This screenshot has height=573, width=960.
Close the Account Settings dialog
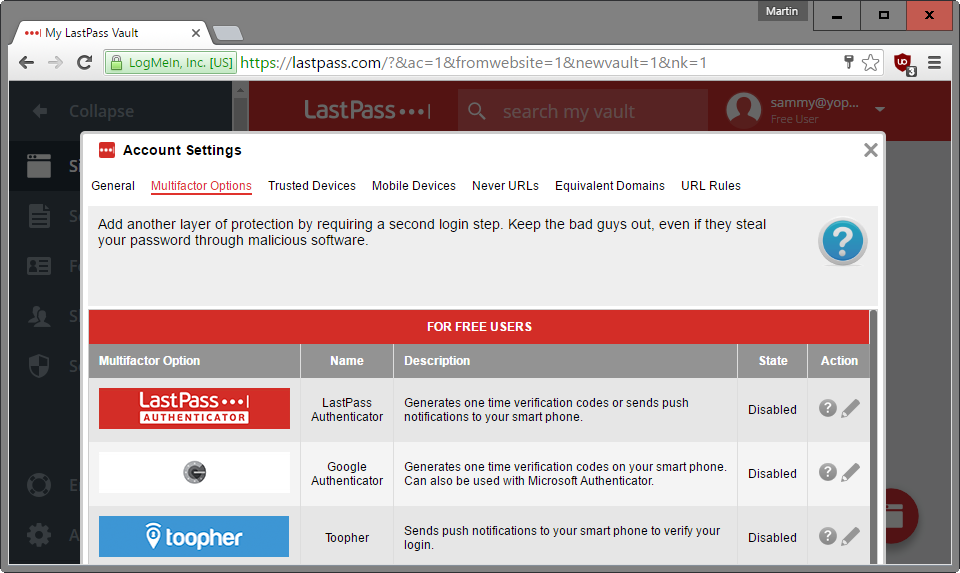[870, 150]
